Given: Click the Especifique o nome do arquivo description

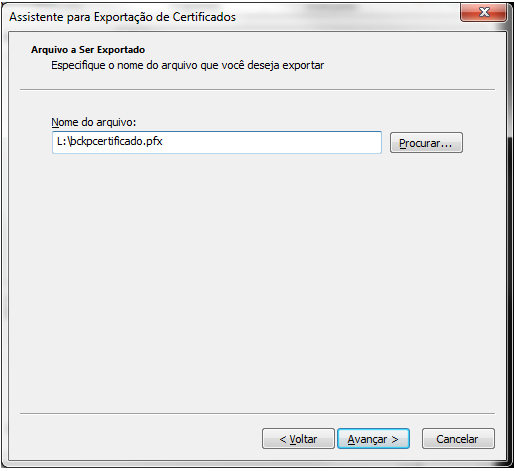Looking at the screenshot, I should [187, 65].
